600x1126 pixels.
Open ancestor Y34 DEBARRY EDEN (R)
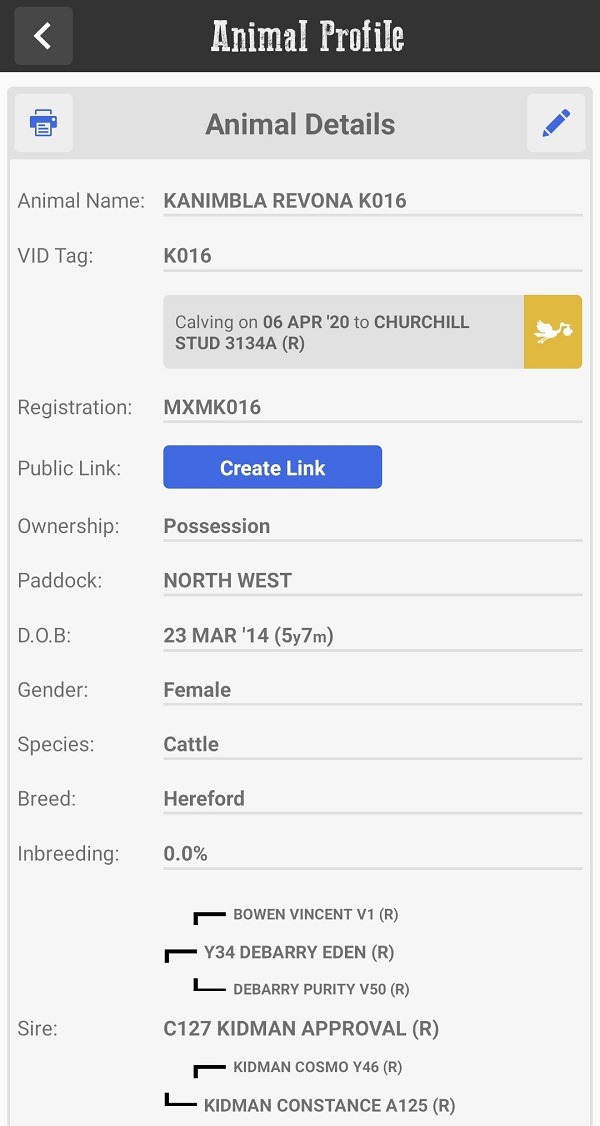(x=299, y=953)
